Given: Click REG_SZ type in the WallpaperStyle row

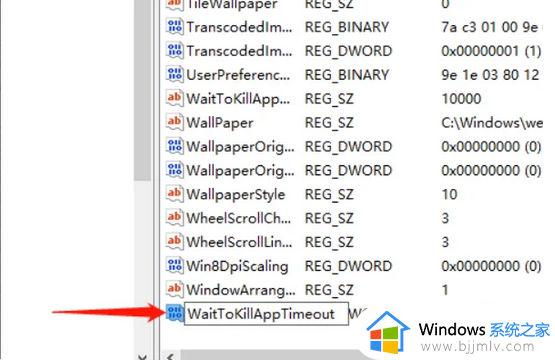Looking at the screenshot, I should click(330, 194).
